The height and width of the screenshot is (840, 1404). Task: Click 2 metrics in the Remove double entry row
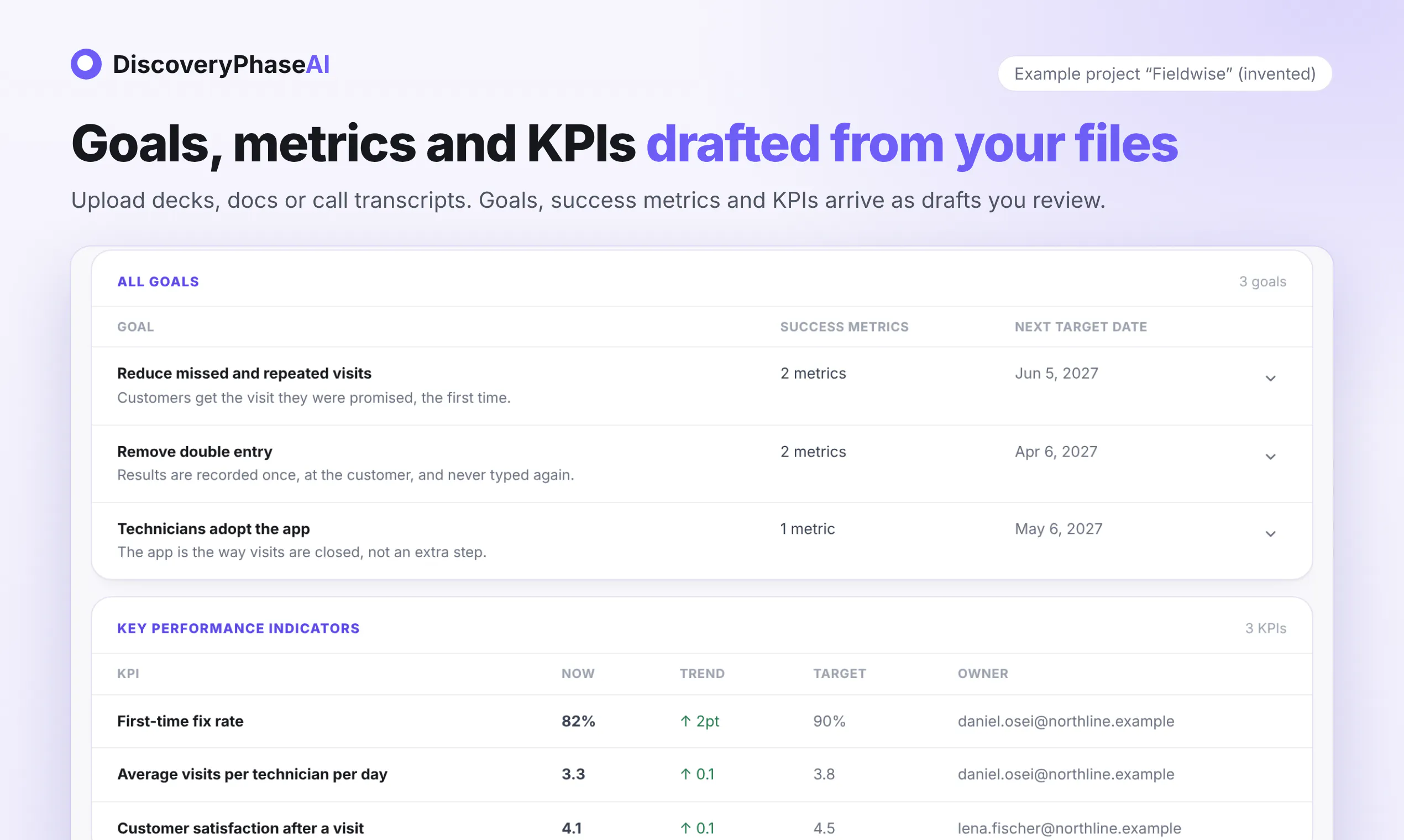tap(813, 452)
